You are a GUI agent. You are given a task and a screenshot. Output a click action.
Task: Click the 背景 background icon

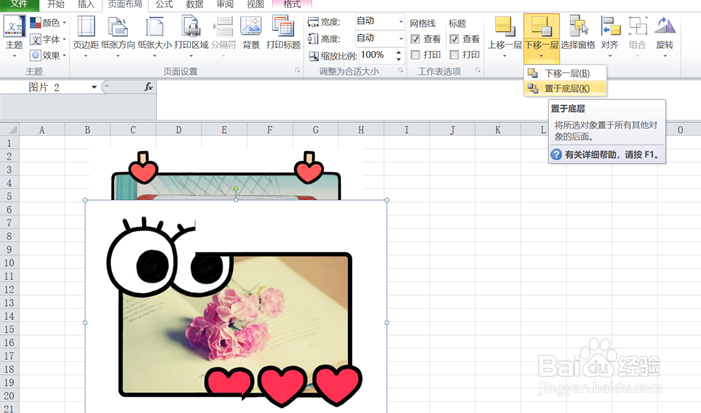click(x=251, y=26)
